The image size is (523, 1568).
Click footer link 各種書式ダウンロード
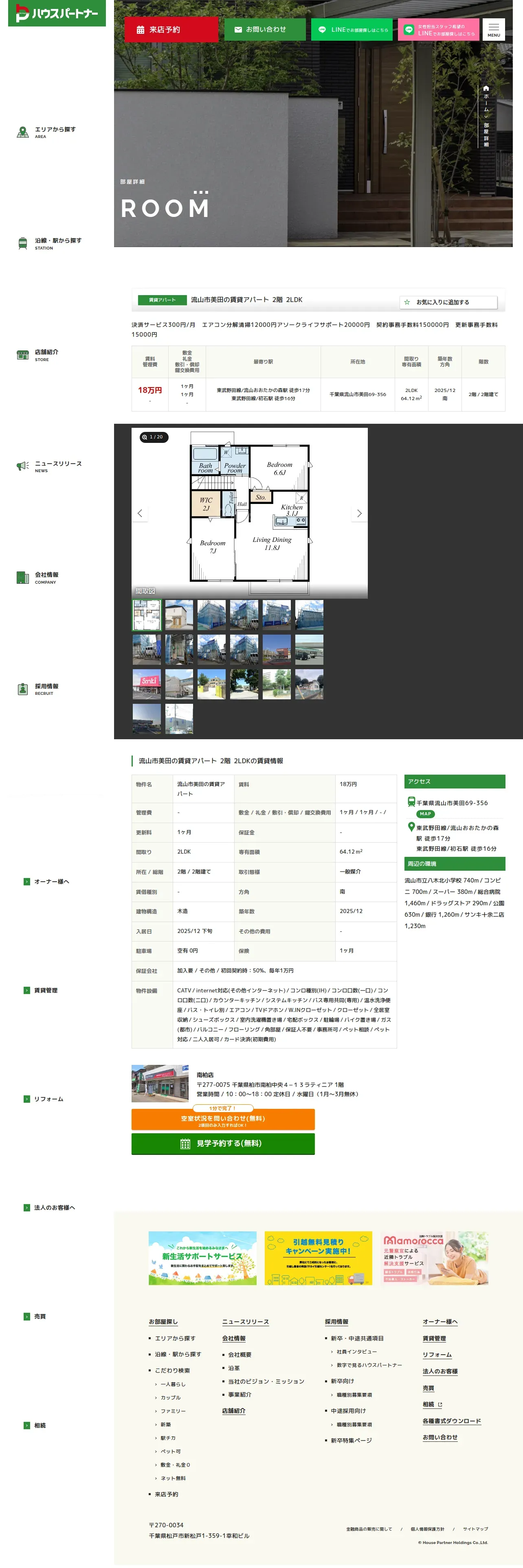click(x=452, y=1421)
